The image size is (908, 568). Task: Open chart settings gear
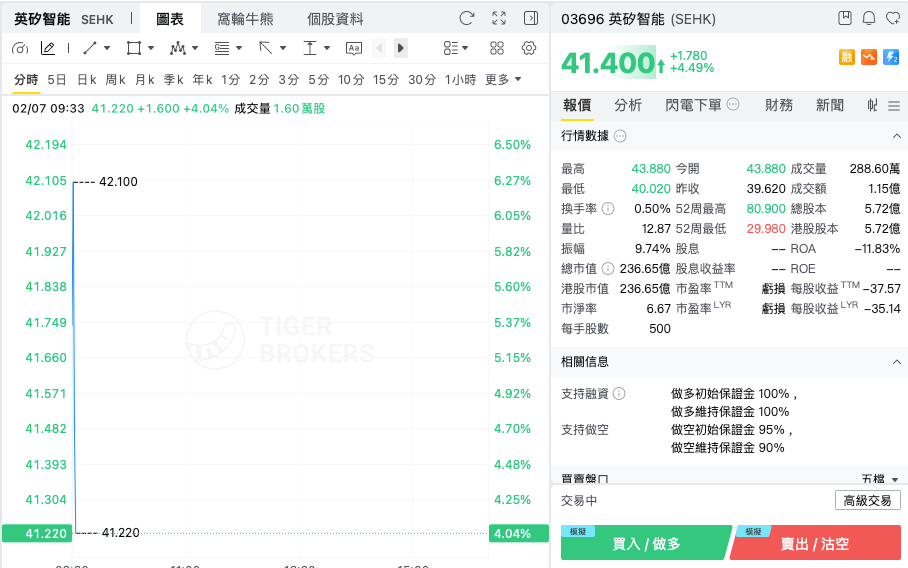click(x=529, y=48)
